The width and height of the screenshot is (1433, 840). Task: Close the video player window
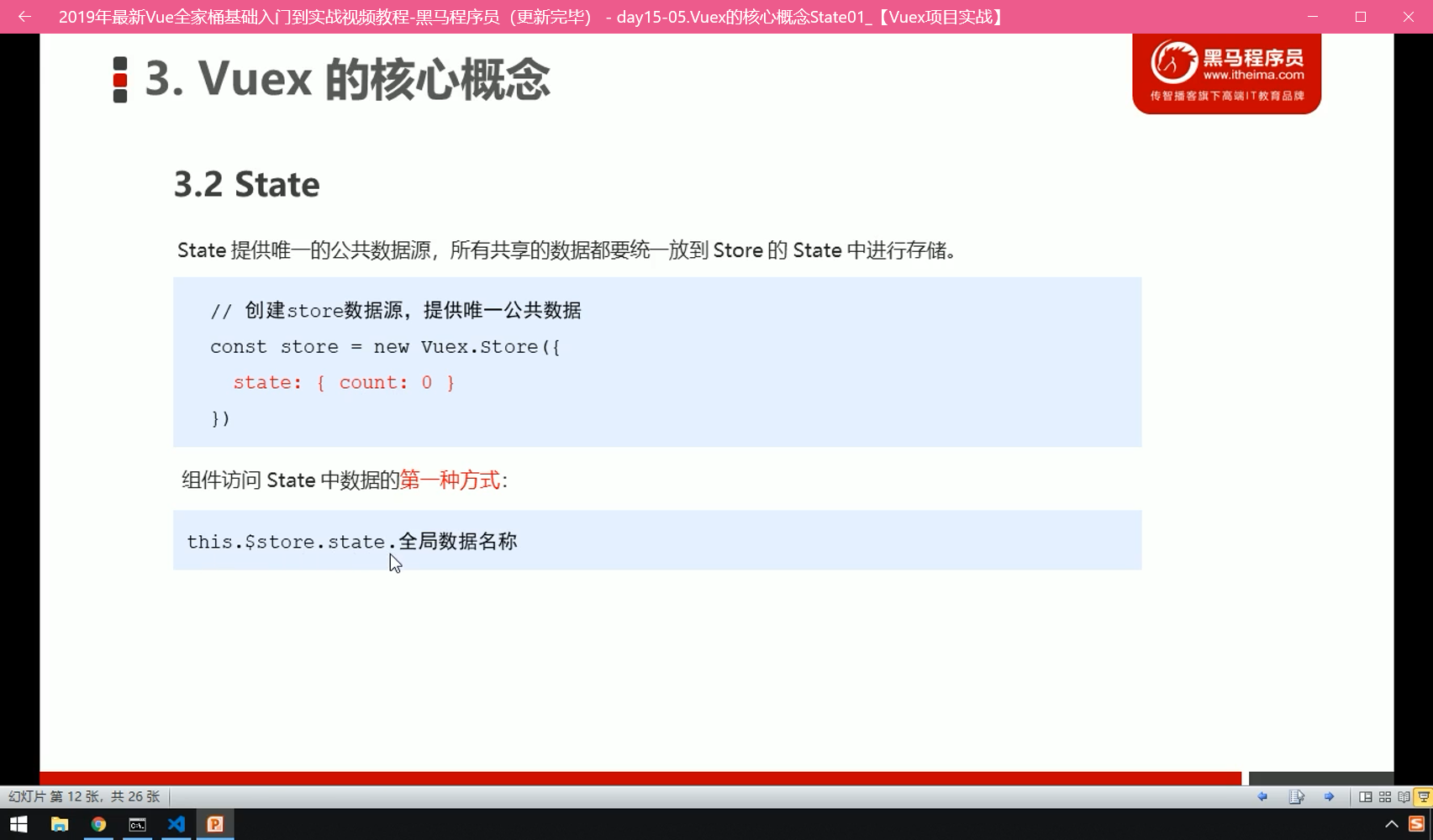tap(1409, 17)
